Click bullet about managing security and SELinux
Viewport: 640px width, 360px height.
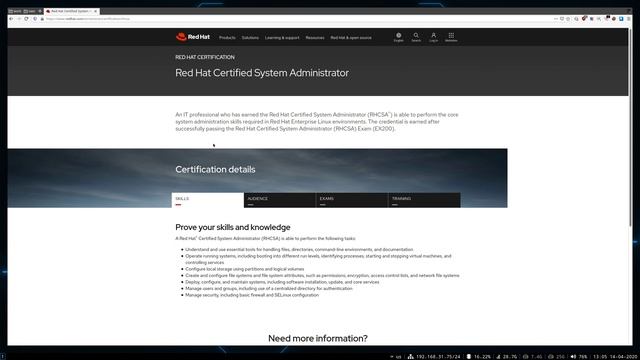click(x=252, y=295)
